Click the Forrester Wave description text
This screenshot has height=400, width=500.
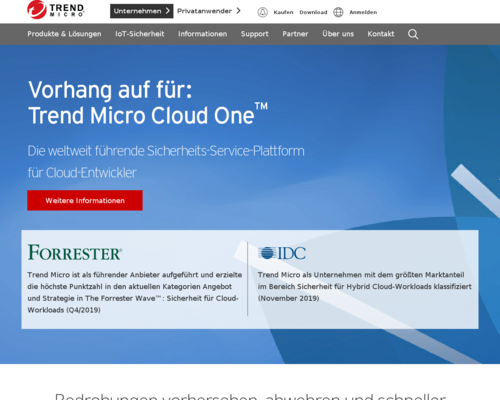pyautogui.click(x=135, y=292)
